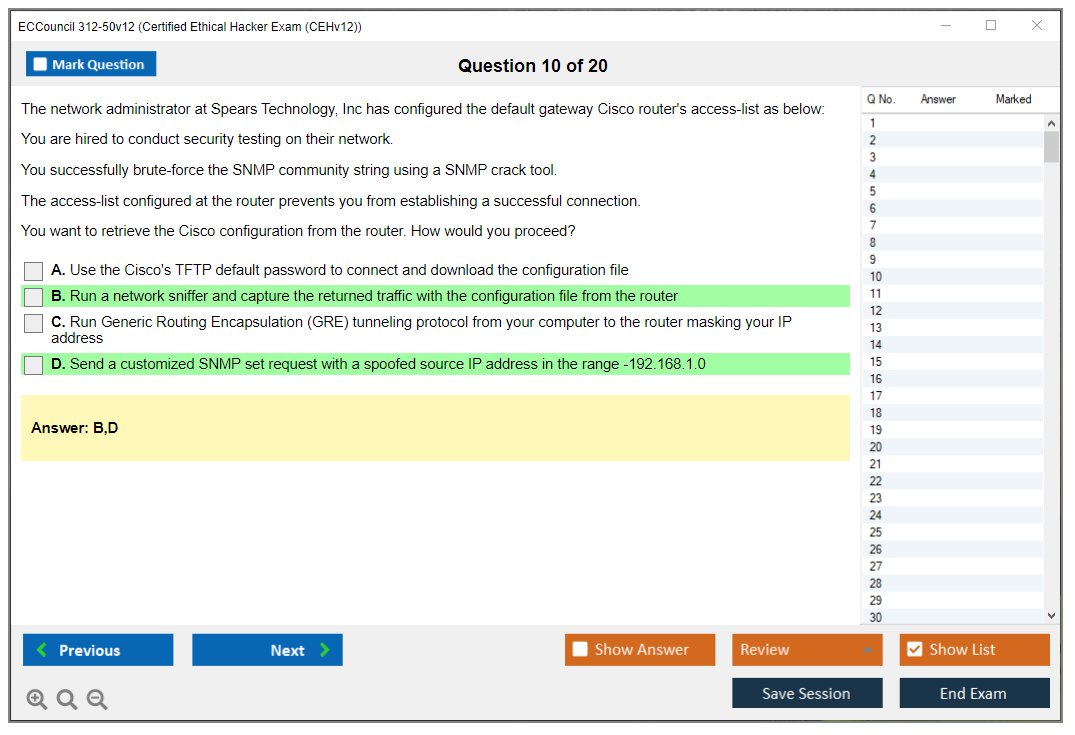Uncheck the Show List option

914,650
